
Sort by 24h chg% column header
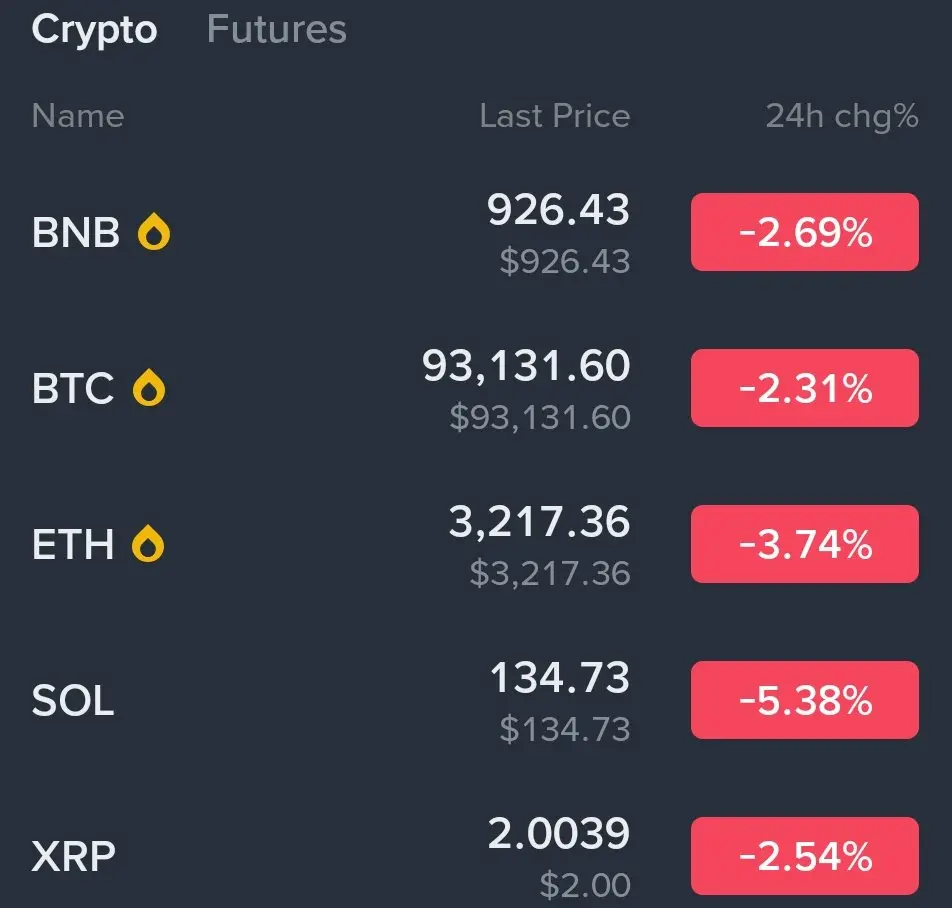point(841,116)
